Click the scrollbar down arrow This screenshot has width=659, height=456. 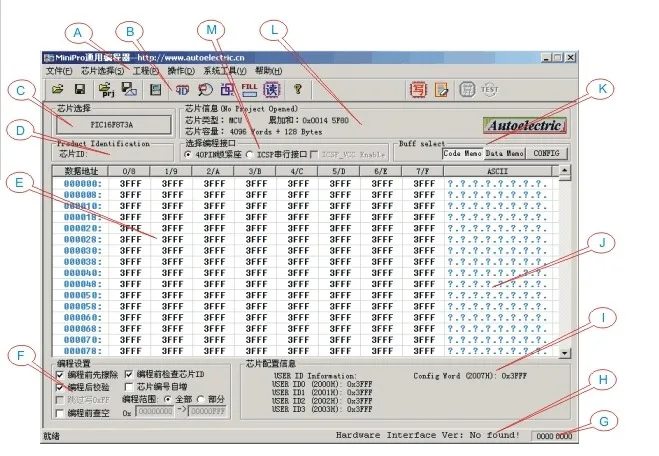tap(565, 353)
